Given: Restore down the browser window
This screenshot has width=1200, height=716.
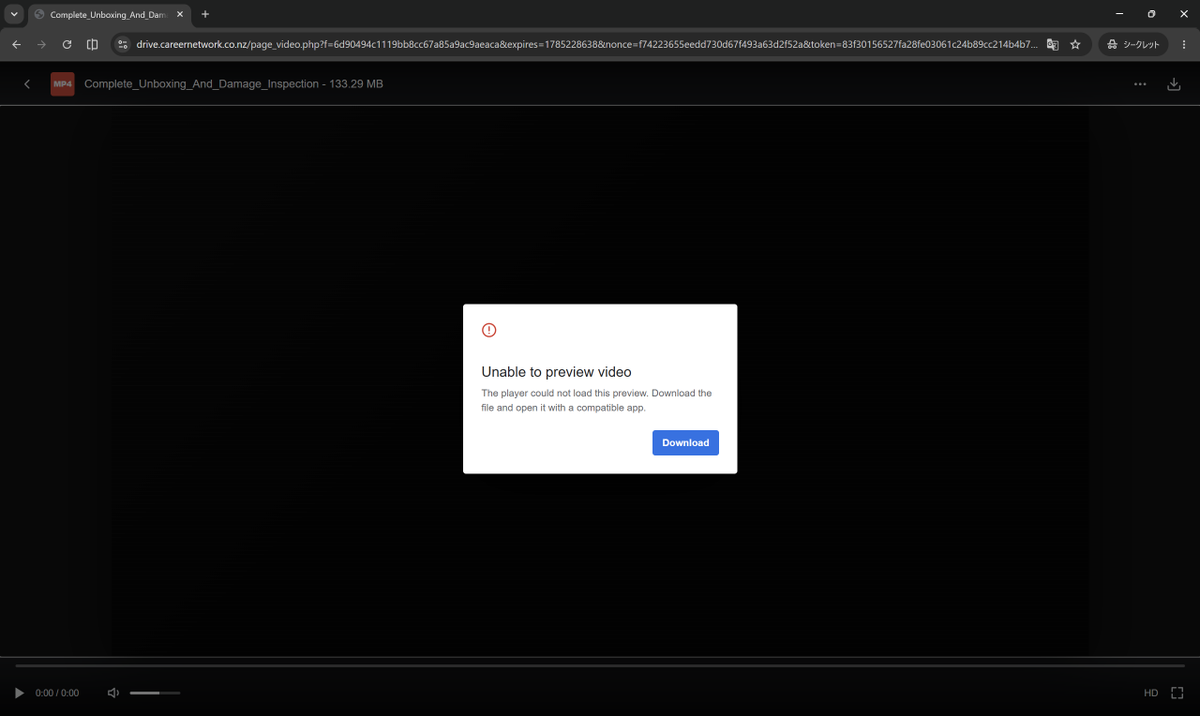Looking at the screenshot, I should pyautogui.click(x=1151, y=14).
